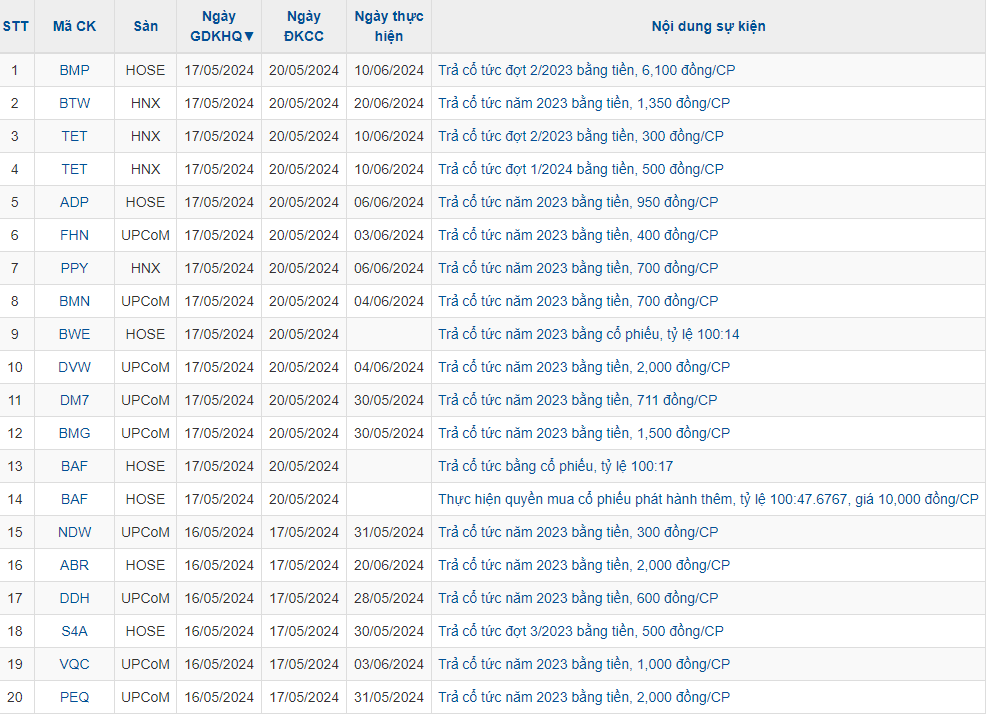Viewport: 986px width, 714px height.
Task: Click the Mã CK column header
Action: 74,26
